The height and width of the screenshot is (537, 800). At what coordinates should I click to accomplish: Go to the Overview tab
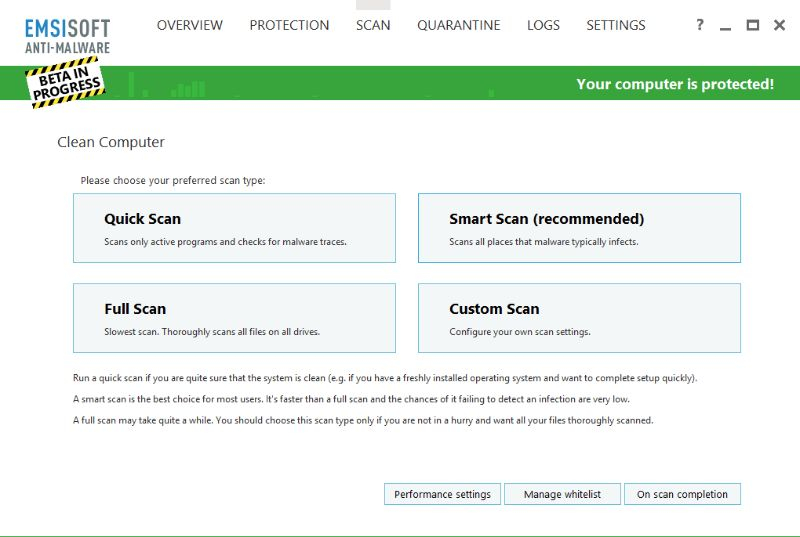[190, 25]
